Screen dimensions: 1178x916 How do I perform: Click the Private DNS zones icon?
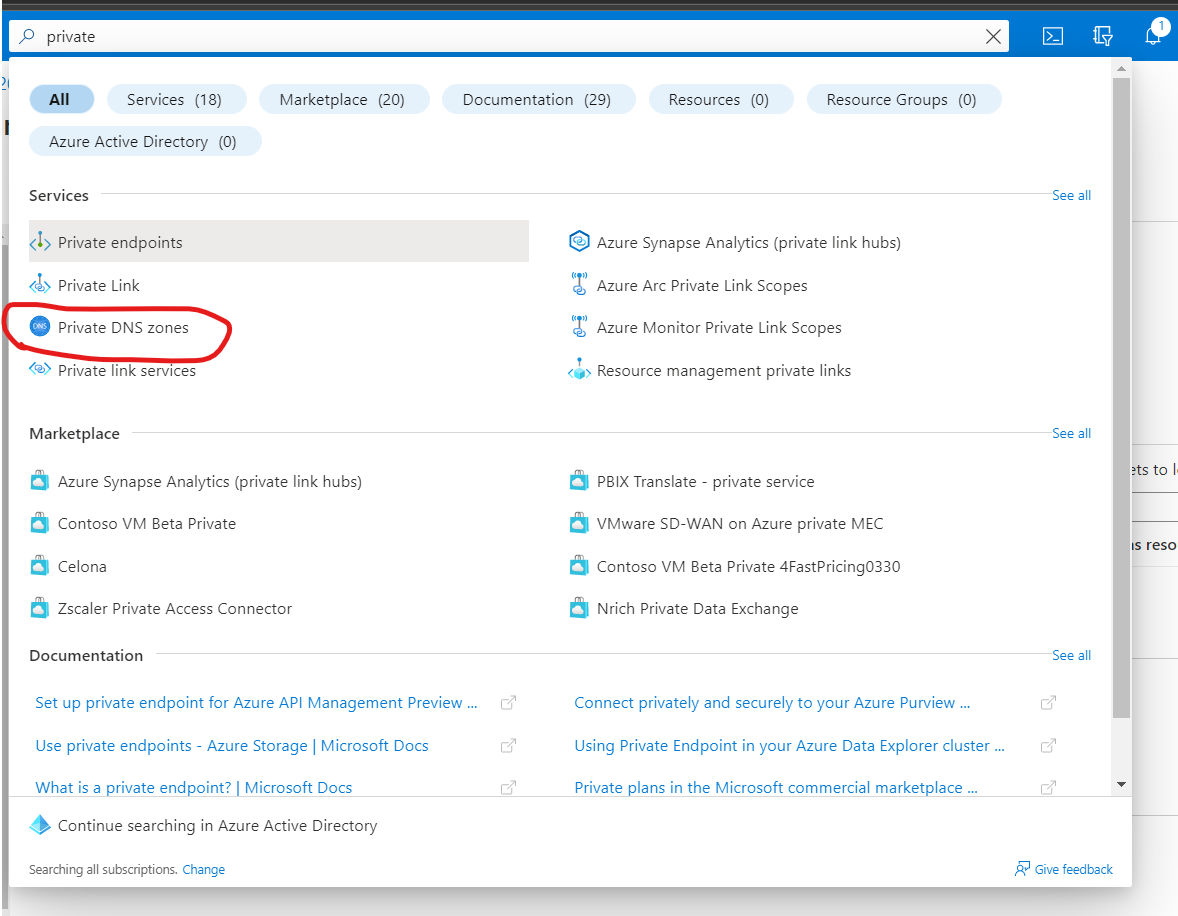[x=40, y=327]
